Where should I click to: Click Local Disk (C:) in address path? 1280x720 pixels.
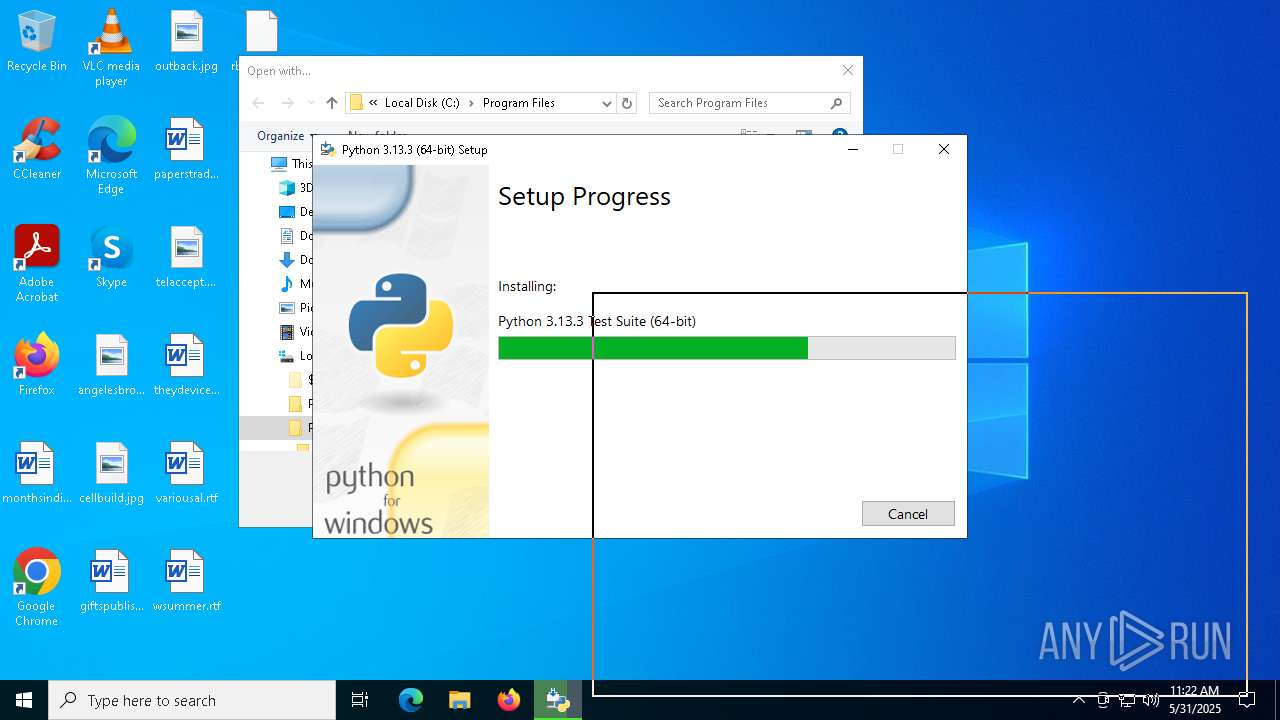click(x=422, y=103)
